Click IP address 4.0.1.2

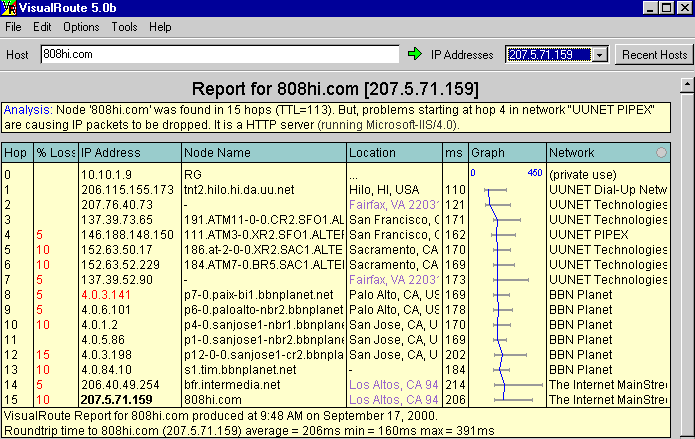tap(100, 325)
